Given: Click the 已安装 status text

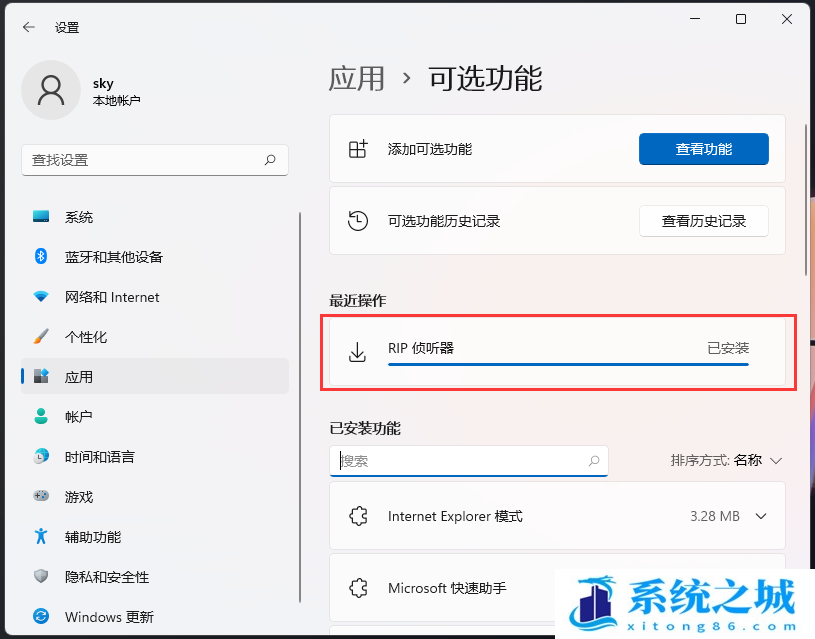Looking at the screenshot, I should [x=728, y=348].
